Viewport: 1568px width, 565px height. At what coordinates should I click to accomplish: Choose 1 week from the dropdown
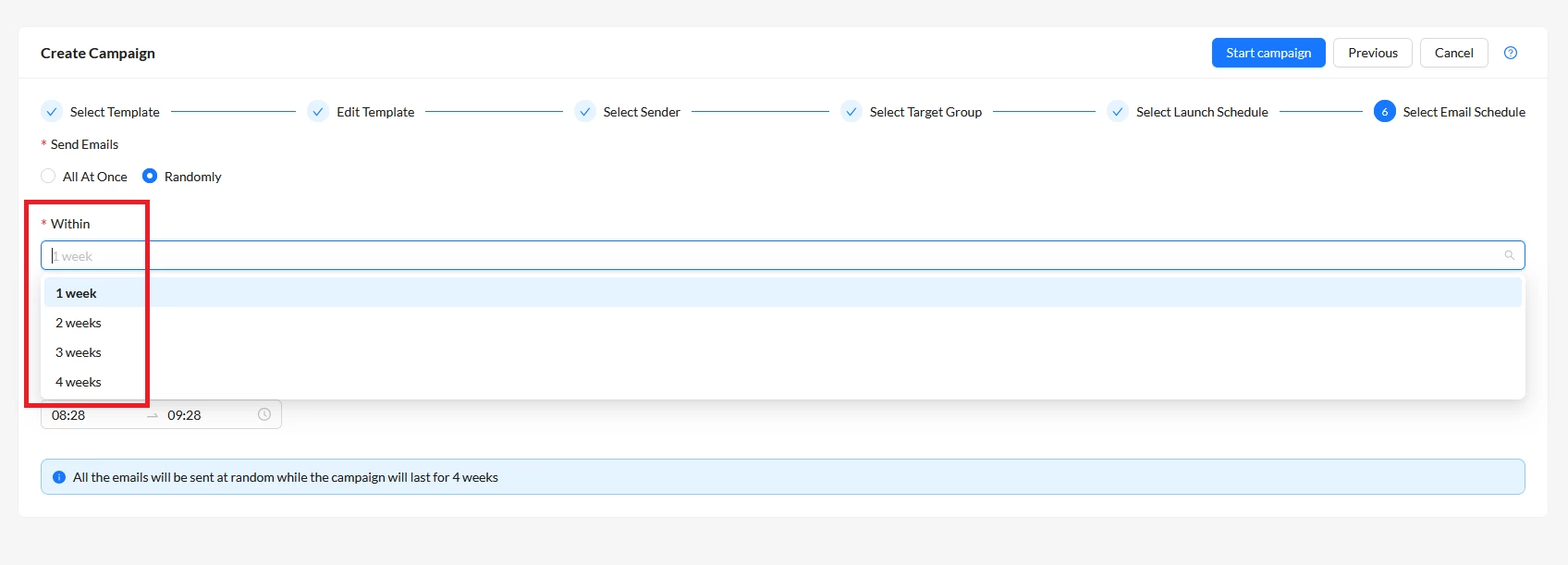[x=783, y=293]
